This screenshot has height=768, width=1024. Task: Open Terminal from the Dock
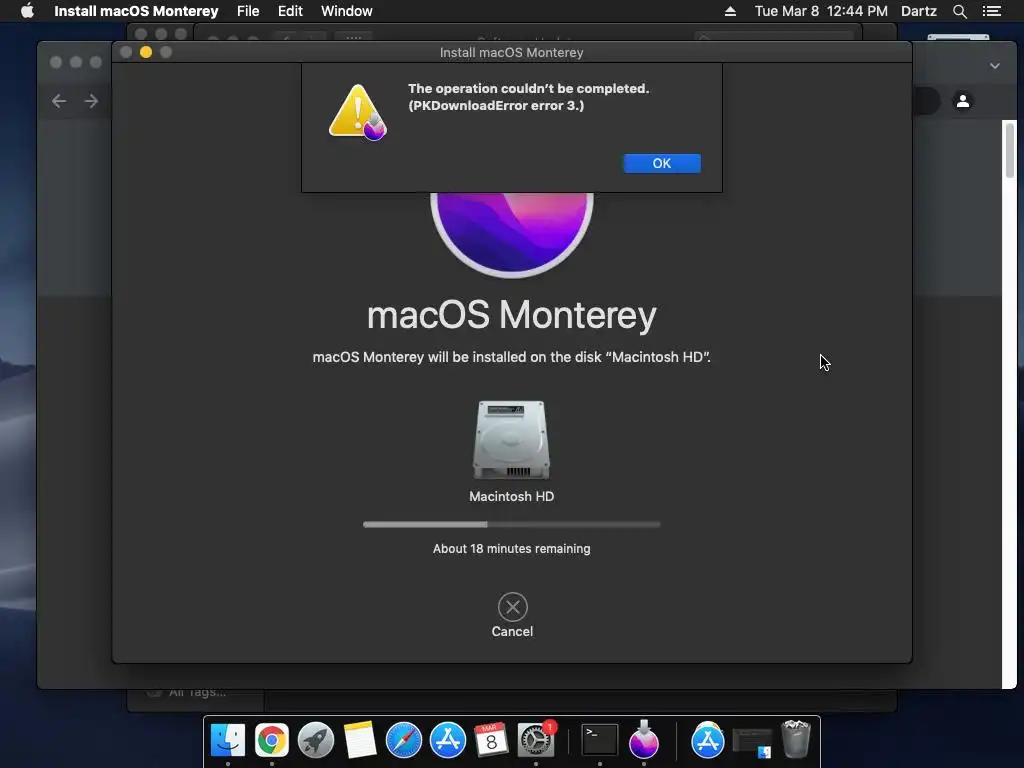click(x=600, y=740)
